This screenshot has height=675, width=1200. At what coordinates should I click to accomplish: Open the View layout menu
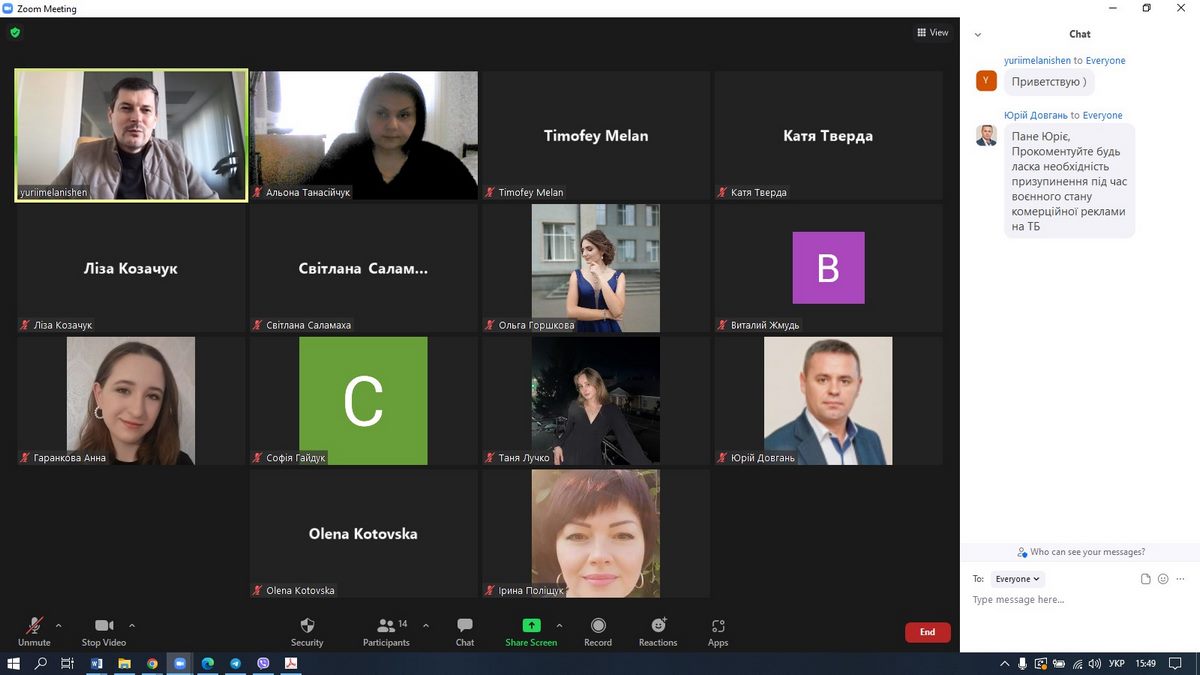(x=932, y=32)
